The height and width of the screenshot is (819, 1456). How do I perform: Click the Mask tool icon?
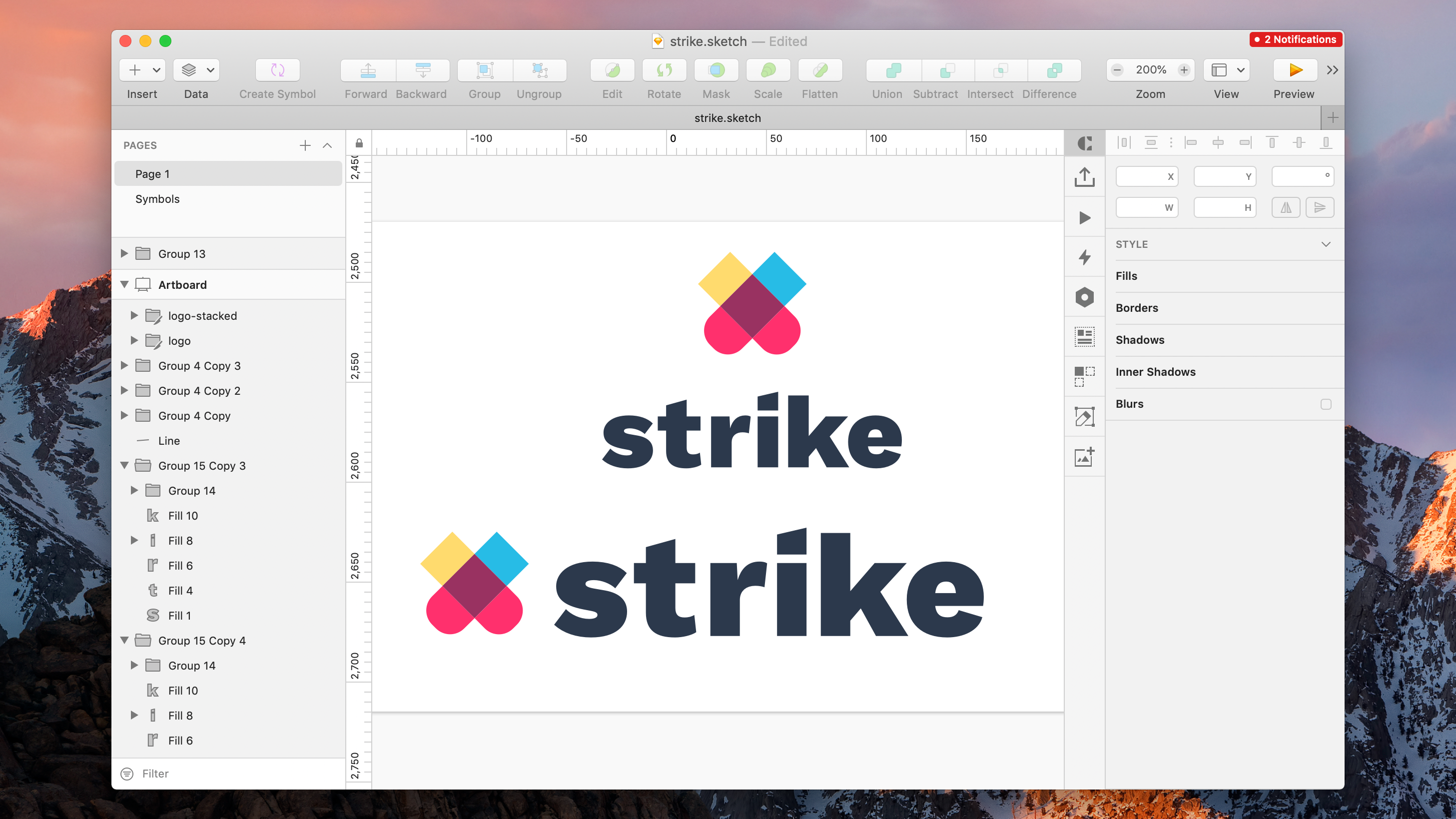[x=716, y=70]
